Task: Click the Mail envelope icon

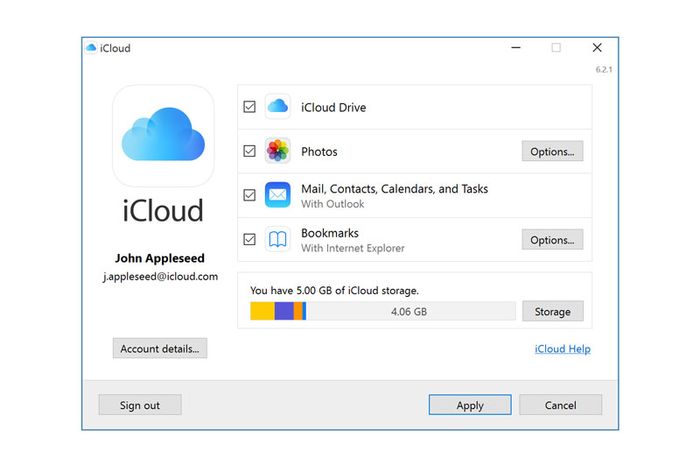Action: (278, 195)
